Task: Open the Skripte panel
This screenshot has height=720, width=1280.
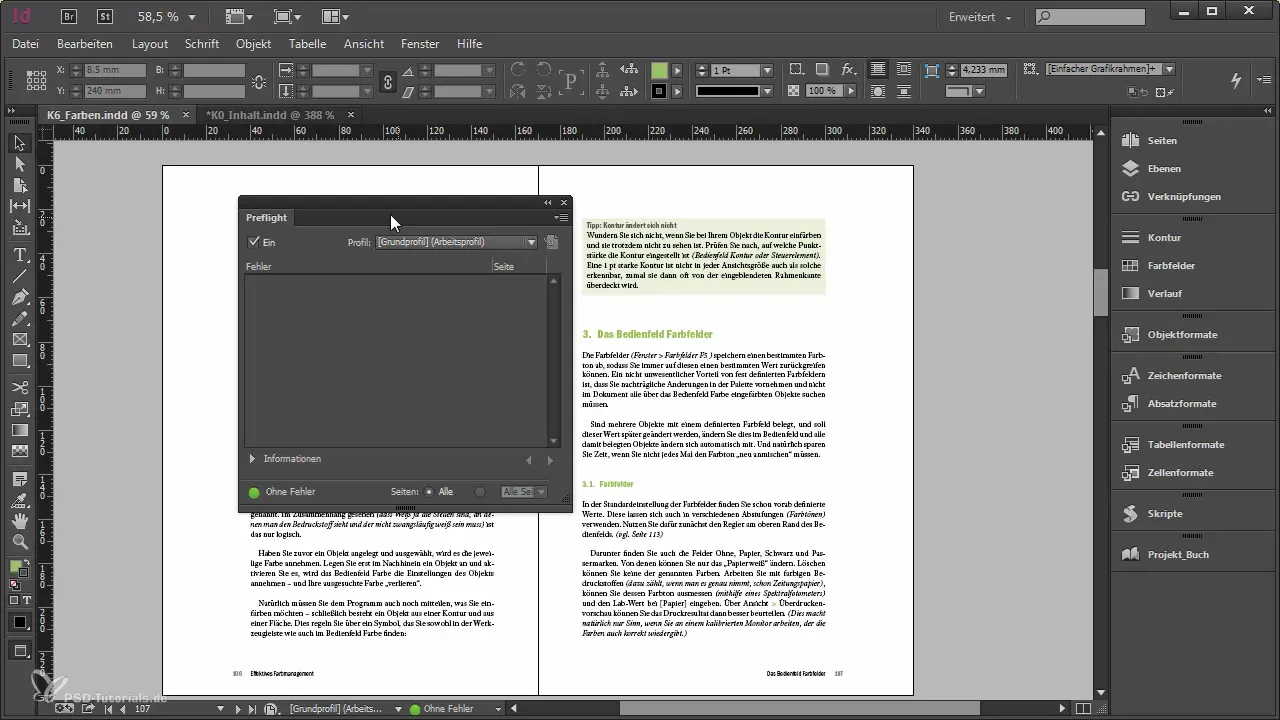Action: pyautogui.click(x=1165, y=513)
